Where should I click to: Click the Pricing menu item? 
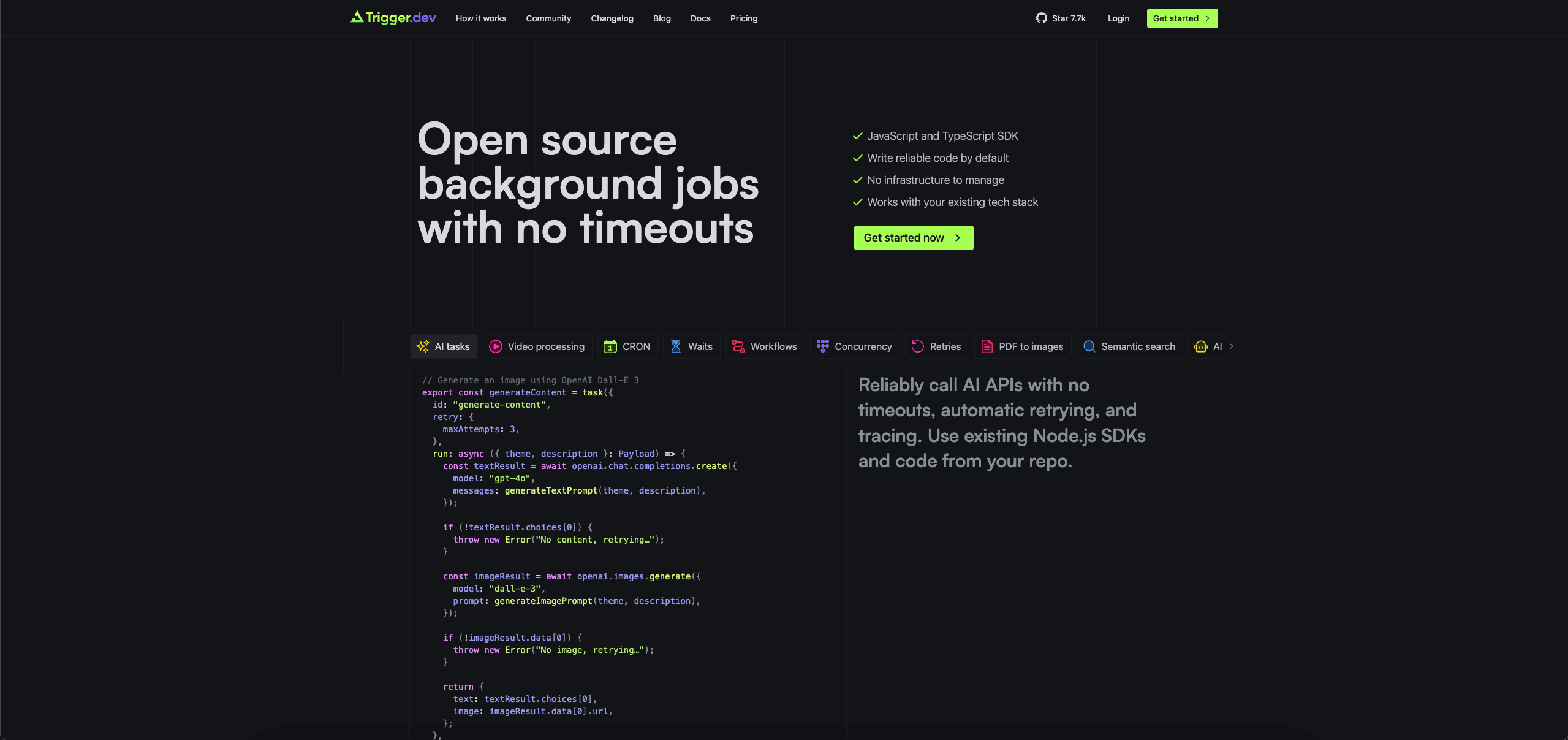(x=744, y=18)
